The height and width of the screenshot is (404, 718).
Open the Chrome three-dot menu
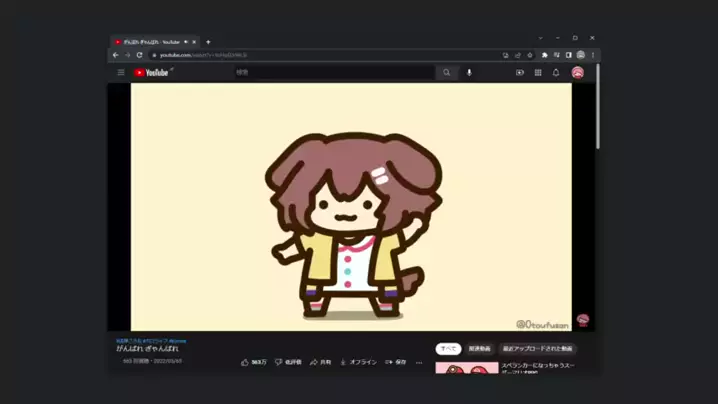pyautogui.click(x=593, y=55)
